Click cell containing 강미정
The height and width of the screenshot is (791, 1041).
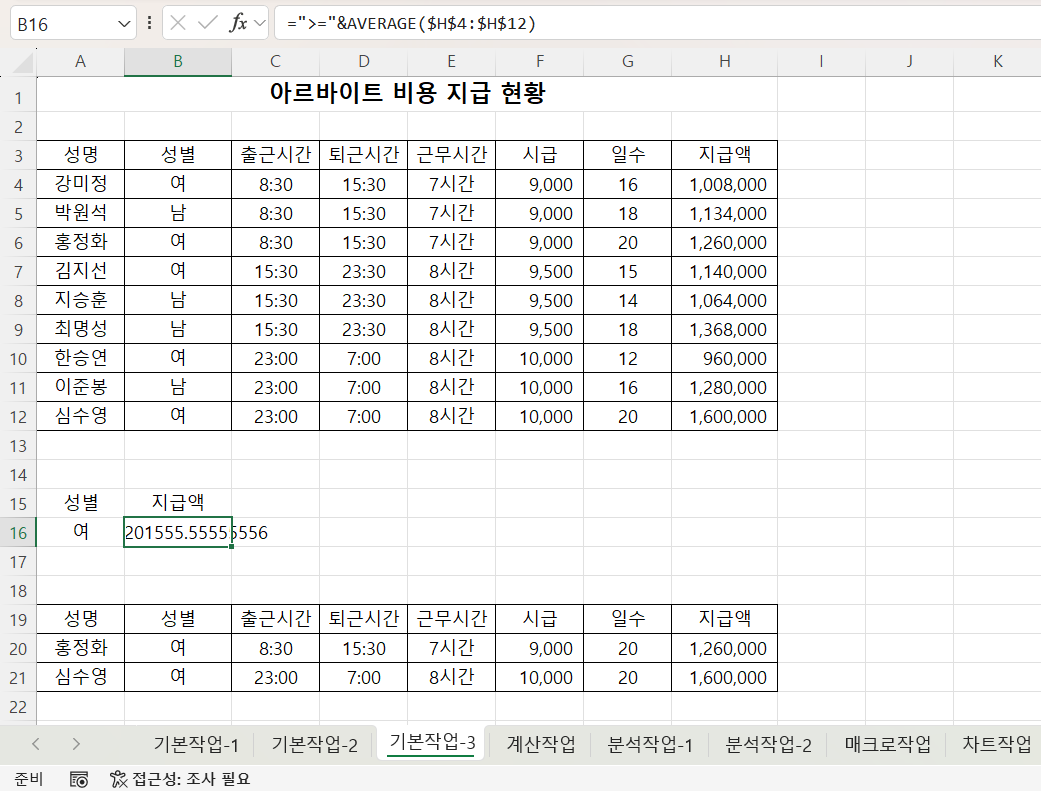80,184
